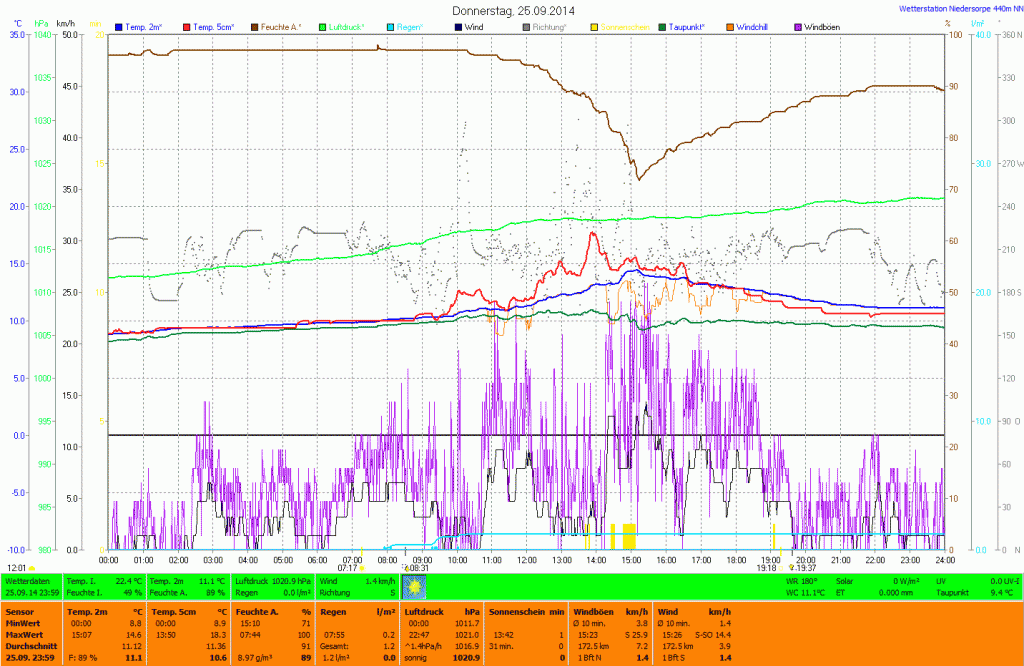Screen dimensions: 1024x666
Task: Click the Luftdruck hPa column header
Action: pyautogui.click(x=436, y=610)
